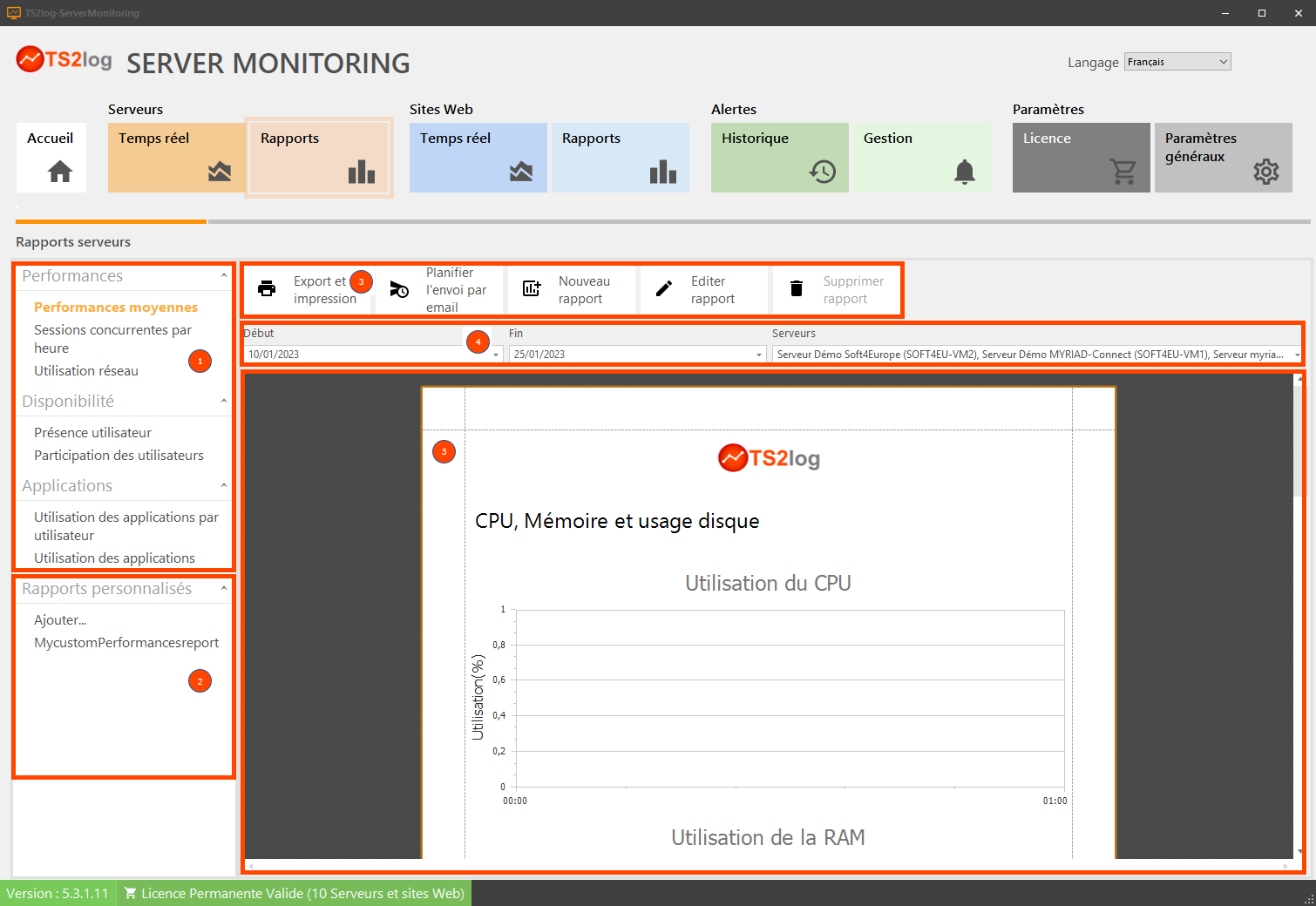Collapse the Rapports personnalisés section

tap(224, 589)
